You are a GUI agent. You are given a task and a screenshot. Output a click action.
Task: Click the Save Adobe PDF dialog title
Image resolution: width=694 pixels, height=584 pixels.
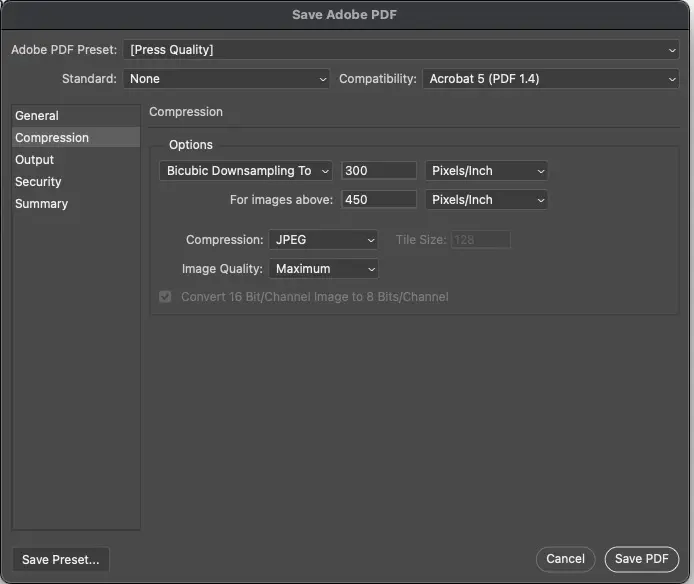(x=344, y=15)
